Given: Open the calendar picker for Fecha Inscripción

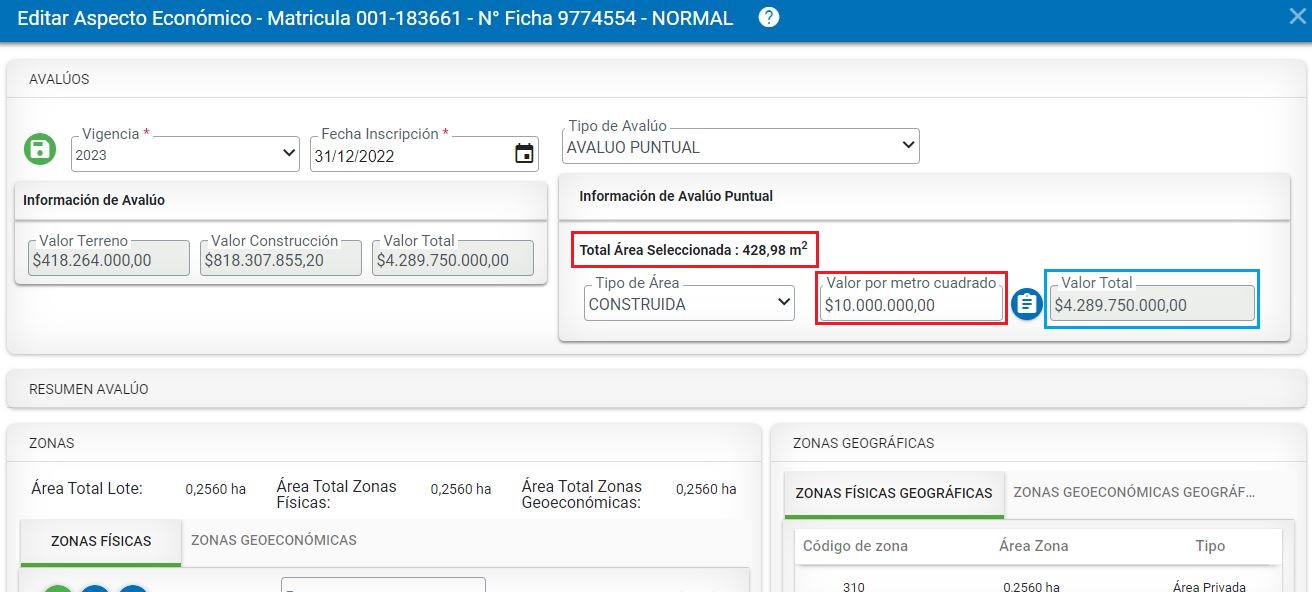Looking at the screenshot, I should point(524,154).
